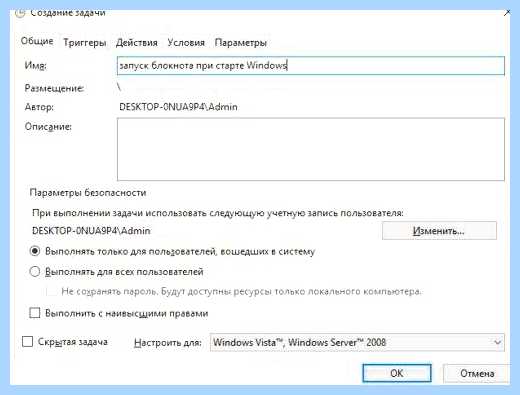Viewport: 520px width, 395px height.
Task: Enable Выполнить с наивысшими правами checkbox
Action: (35, 313)
